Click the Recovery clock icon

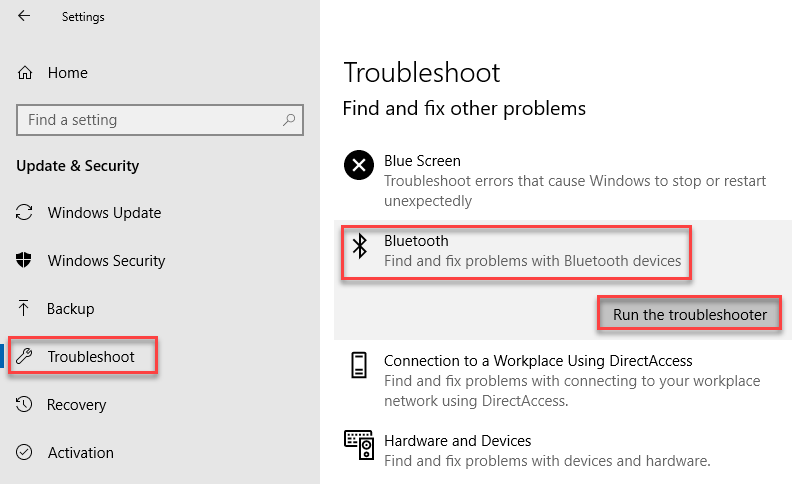24,404
